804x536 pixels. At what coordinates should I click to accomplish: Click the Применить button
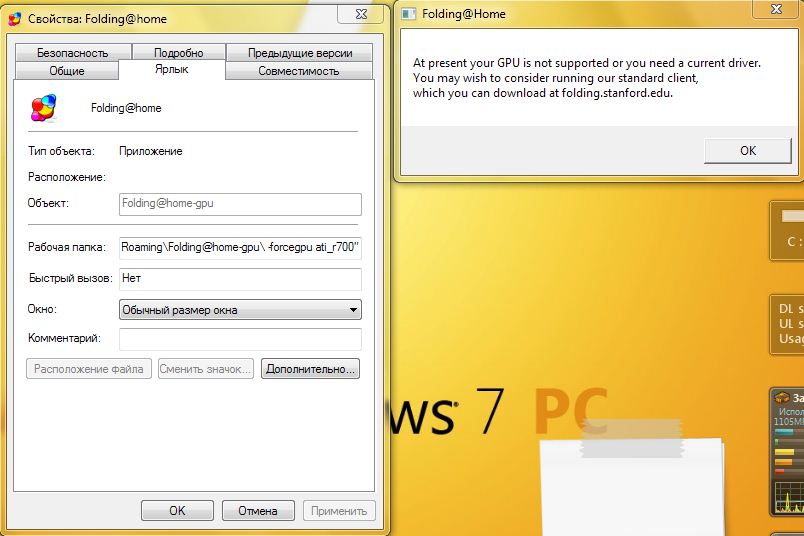coord(339,511)
